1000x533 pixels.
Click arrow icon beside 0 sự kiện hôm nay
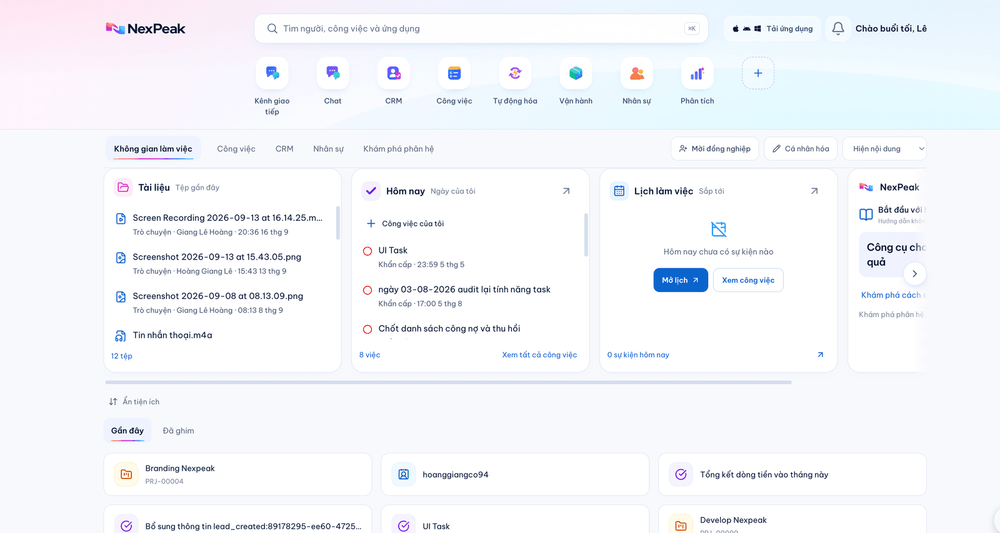(820, 354)
